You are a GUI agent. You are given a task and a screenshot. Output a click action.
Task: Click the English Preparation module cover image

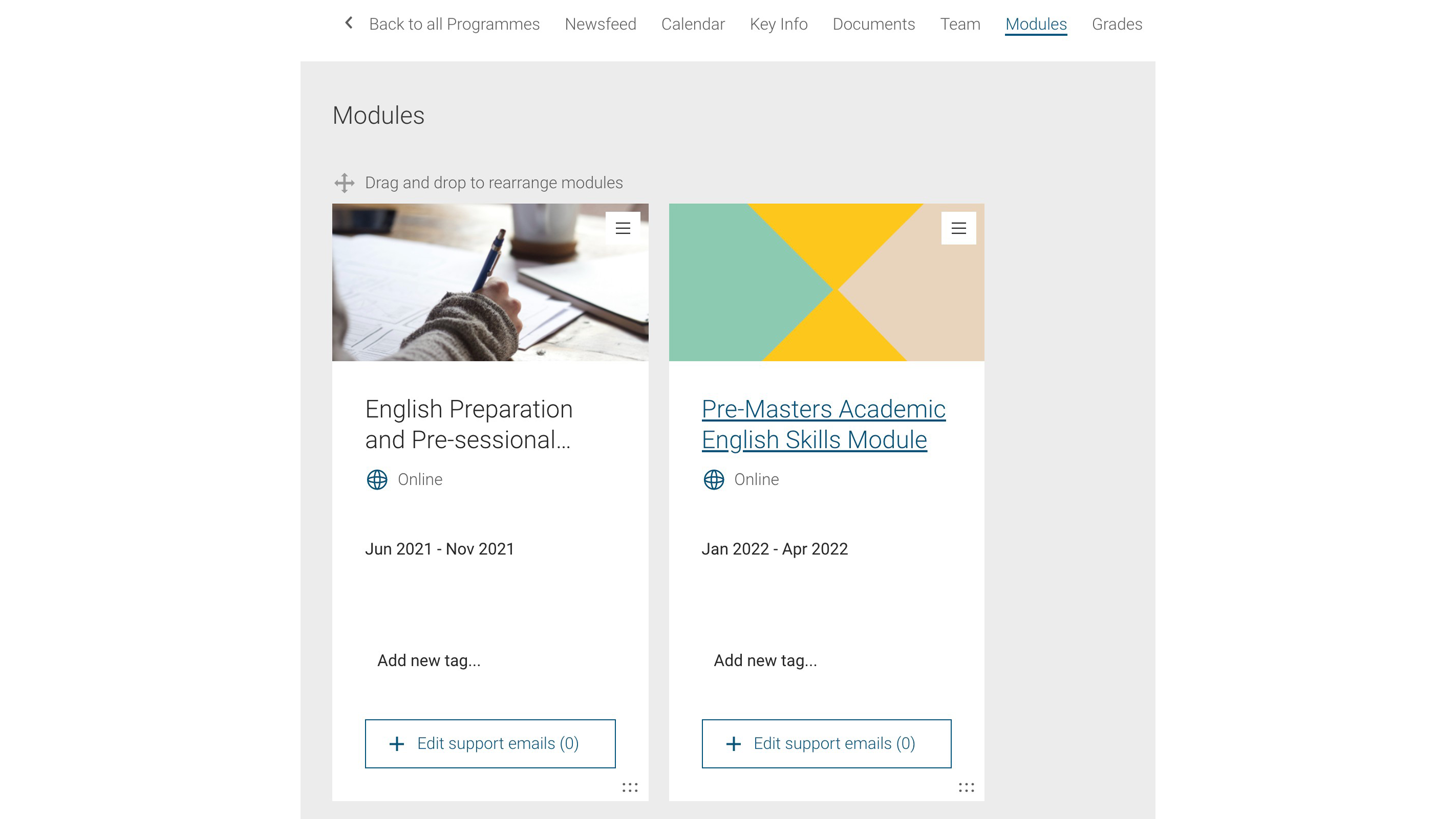click(489, 283)
